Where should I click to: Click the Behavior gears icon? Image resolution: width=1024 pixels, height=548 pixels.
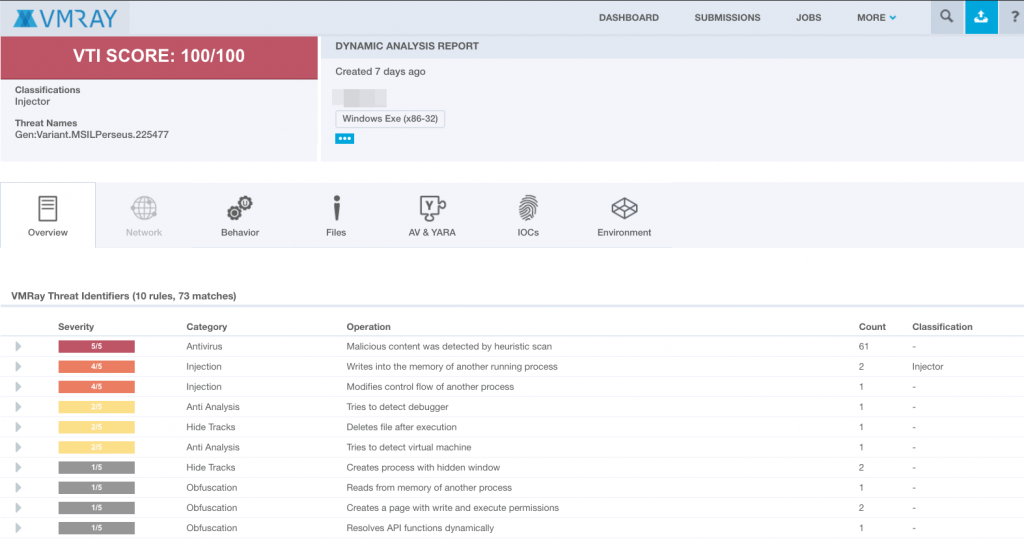click(240, 208)
